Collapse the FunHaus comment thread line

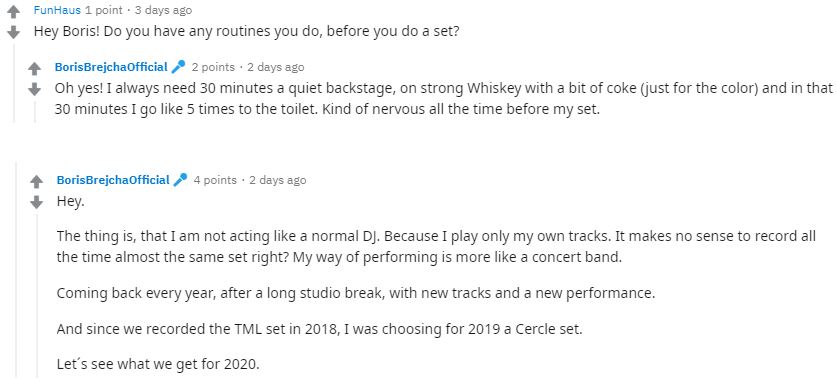click(x=14, y=83)
